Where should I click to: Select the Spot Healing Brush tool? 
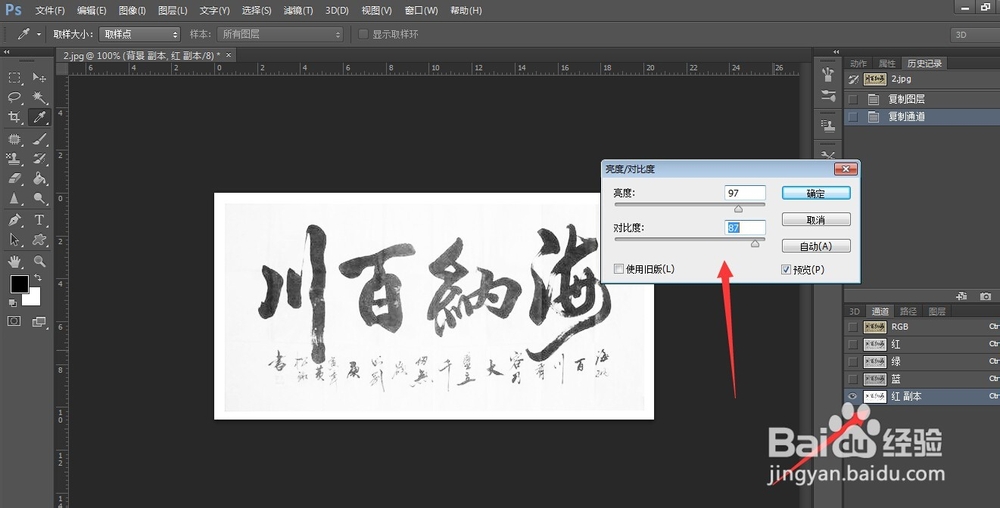coord(14,139)
